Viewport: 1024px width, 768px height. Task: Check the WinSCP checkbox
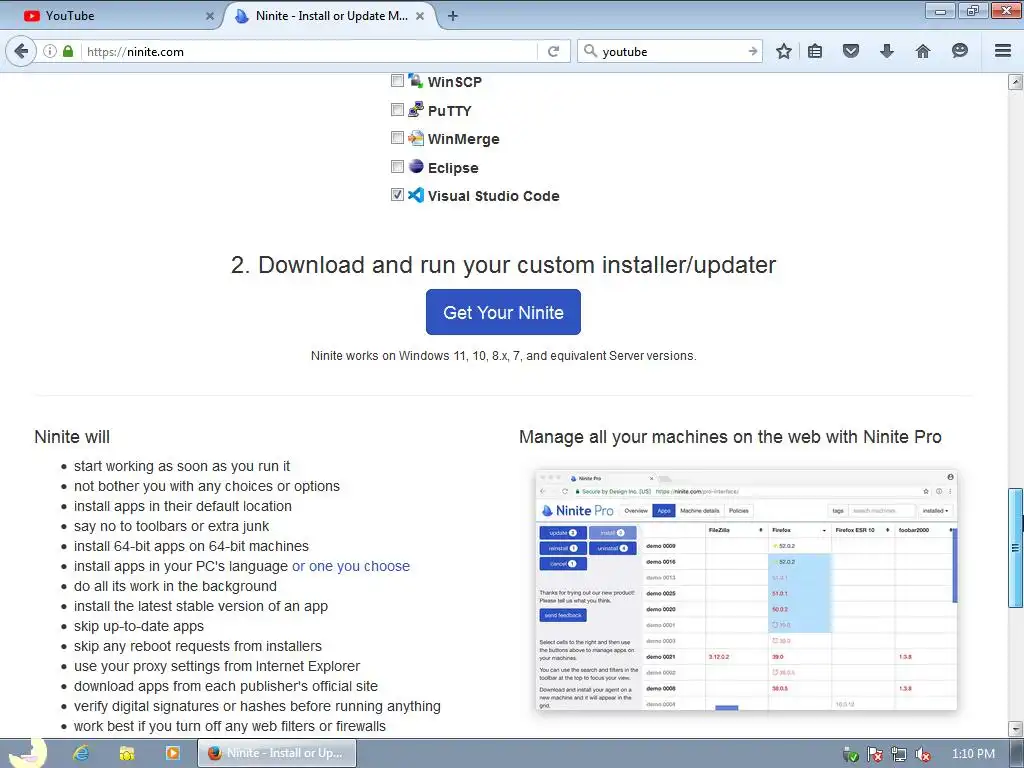point(397,80)
